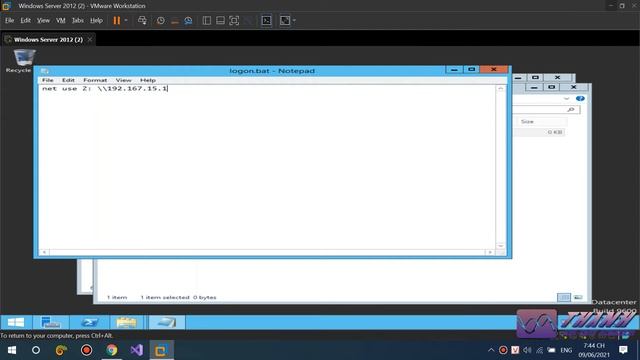The width and height of the screenshot is (640, 360).
Task: Pause the virtual machine with the orange button
Action: [117, 20]
